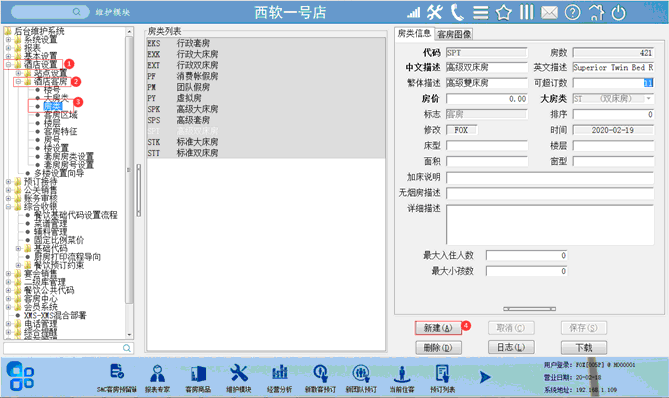Click the 日志(L) button
Viewport: 669px width, 398px height.
pos(511,348)
